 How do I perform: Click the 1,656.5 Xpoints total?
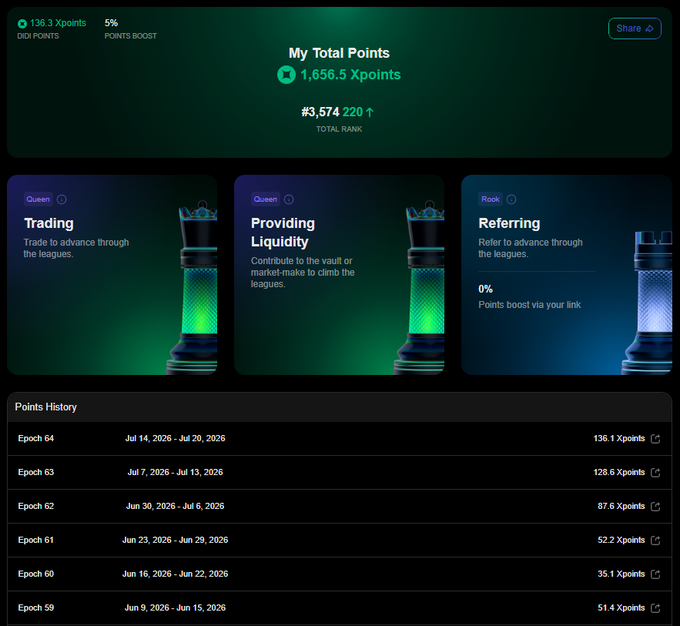[350, 75]
